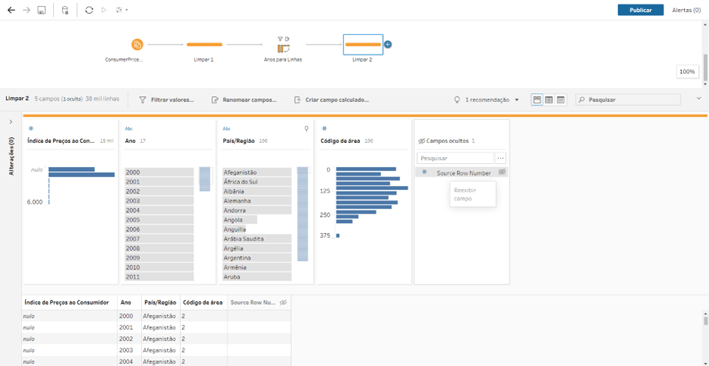Click the 100% zoom level box

pos(687,71)
